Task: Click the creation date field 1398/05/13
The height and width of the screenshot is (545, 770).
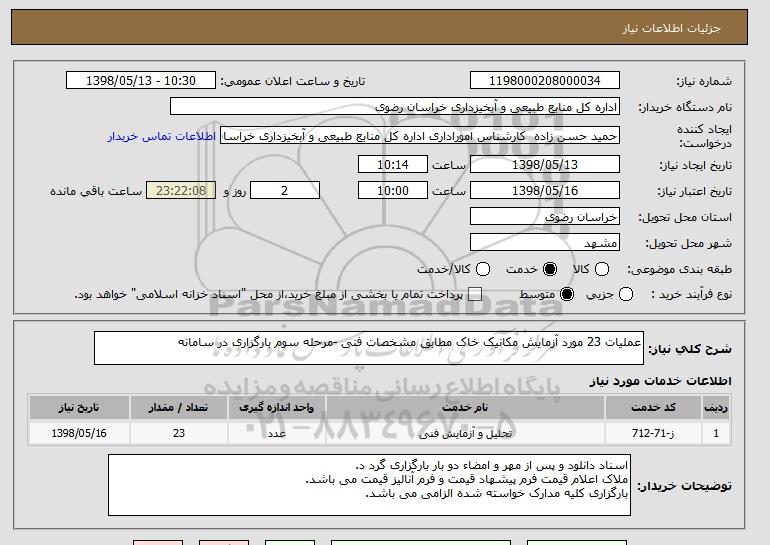Action: 545,164
